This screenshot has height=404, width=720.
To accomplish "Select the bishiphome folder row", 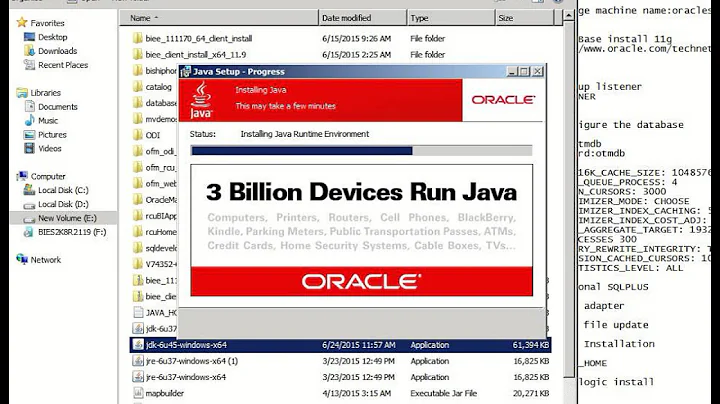I will (154, 70).
